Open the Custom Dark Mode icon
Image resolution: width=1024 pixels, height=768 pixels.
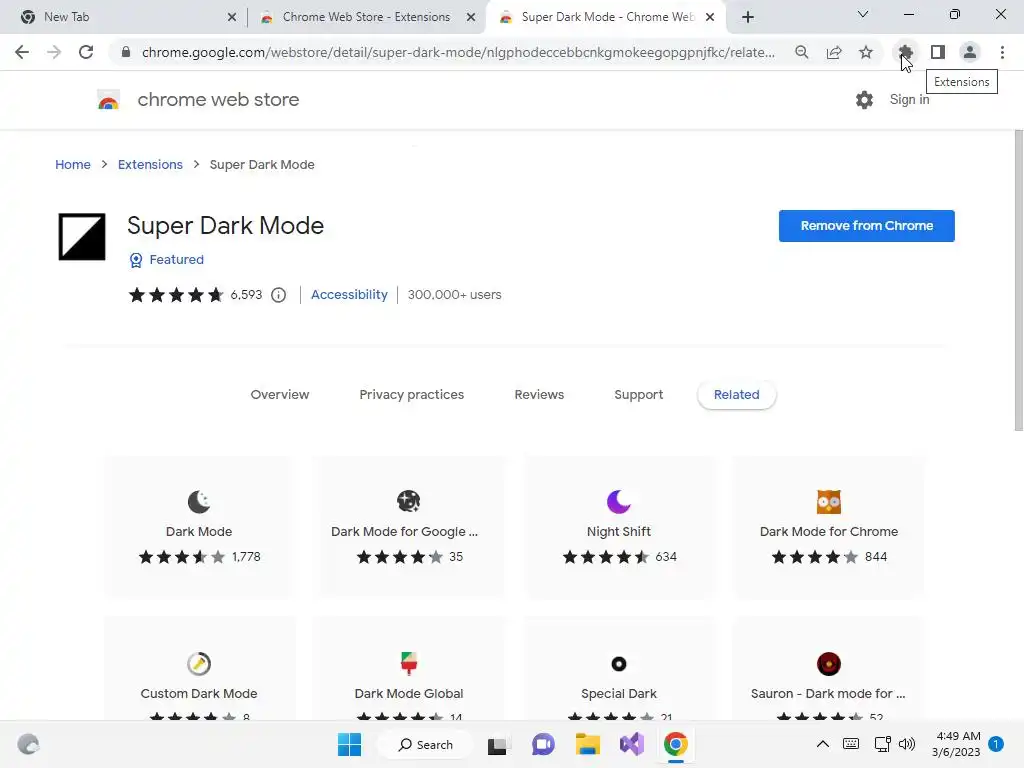point(199,664)
